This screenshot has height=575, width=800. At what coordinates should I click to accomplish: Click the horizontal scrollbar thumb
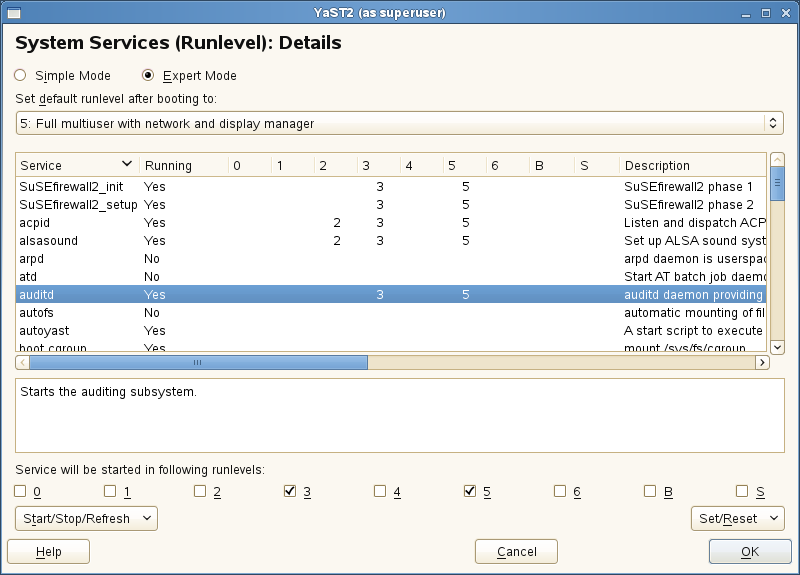(x=198, y=362)
